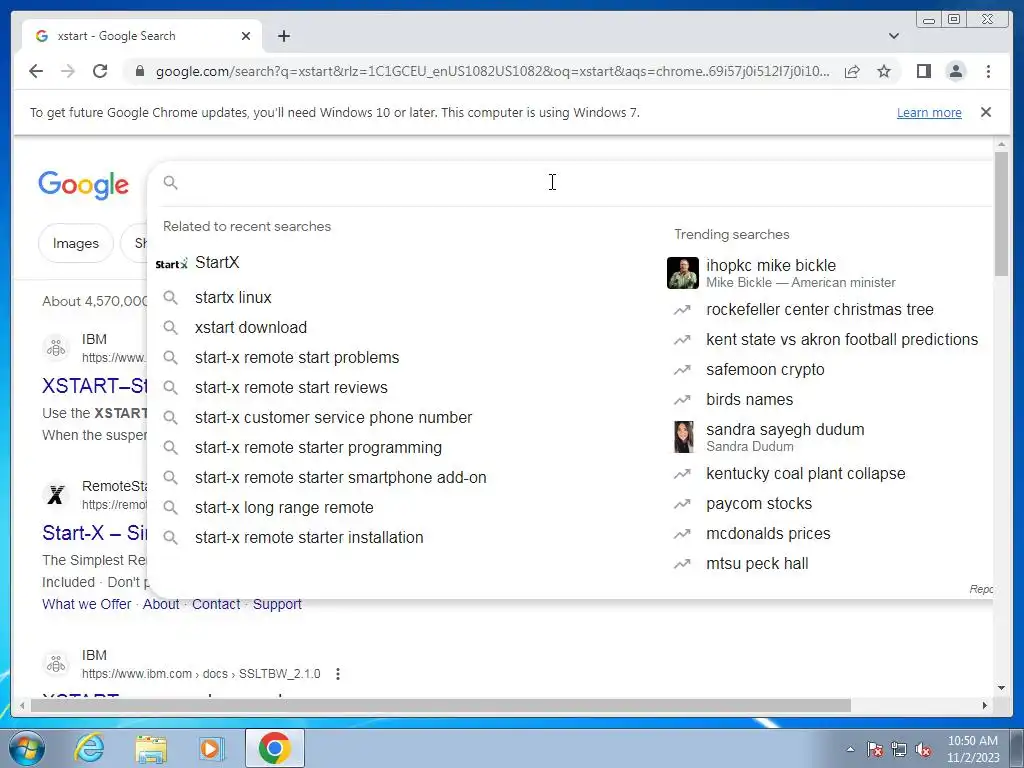Open trending search sandra sayegh dudum

(x=785, y=430)
